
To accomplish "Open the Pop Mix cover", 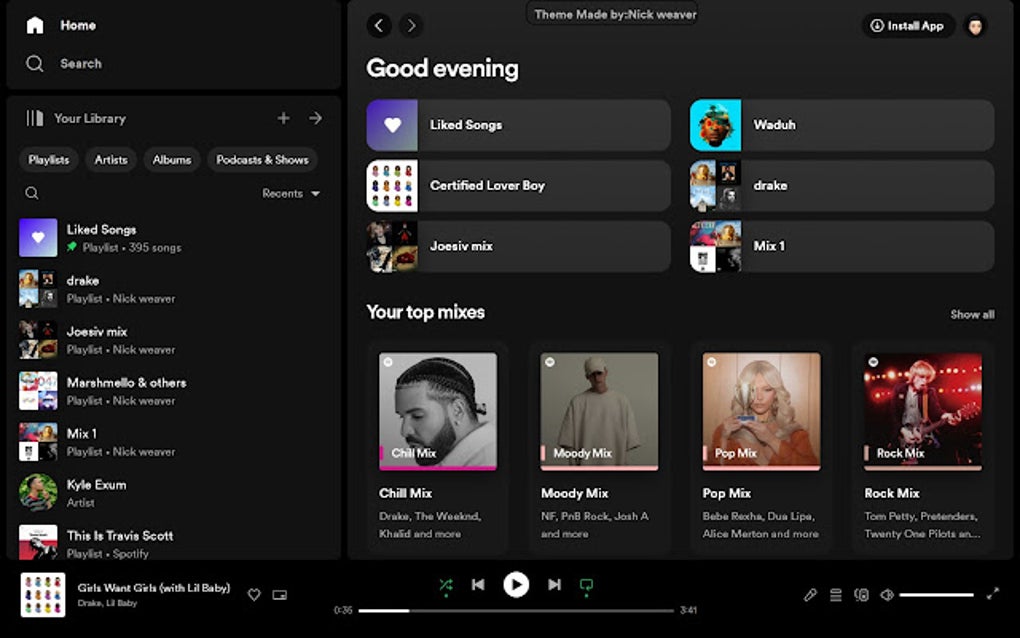I will (761, 411).
